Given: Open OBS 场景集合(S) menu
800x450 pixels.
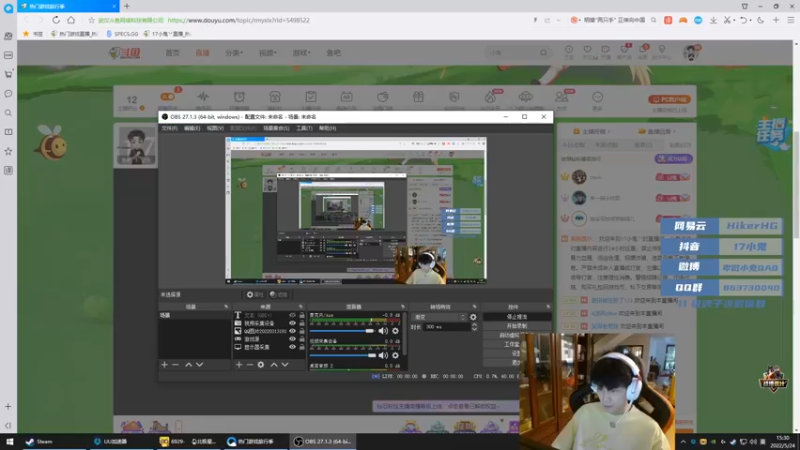Looking at the screenshot, I should click(276, 128).
